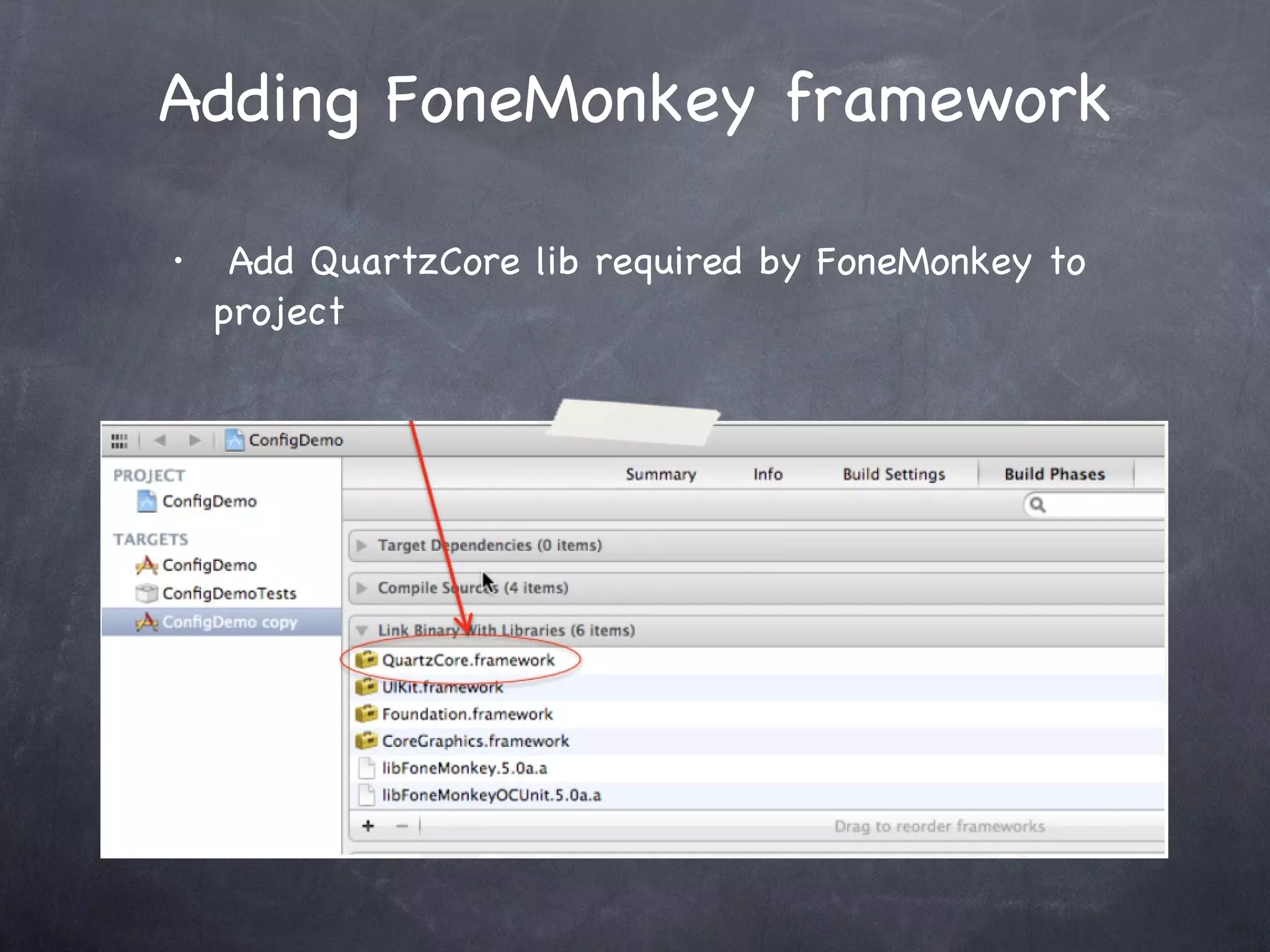Select ConfigDemoTests target
This screenshot has width=1270, height=952.
click(229, 593)
